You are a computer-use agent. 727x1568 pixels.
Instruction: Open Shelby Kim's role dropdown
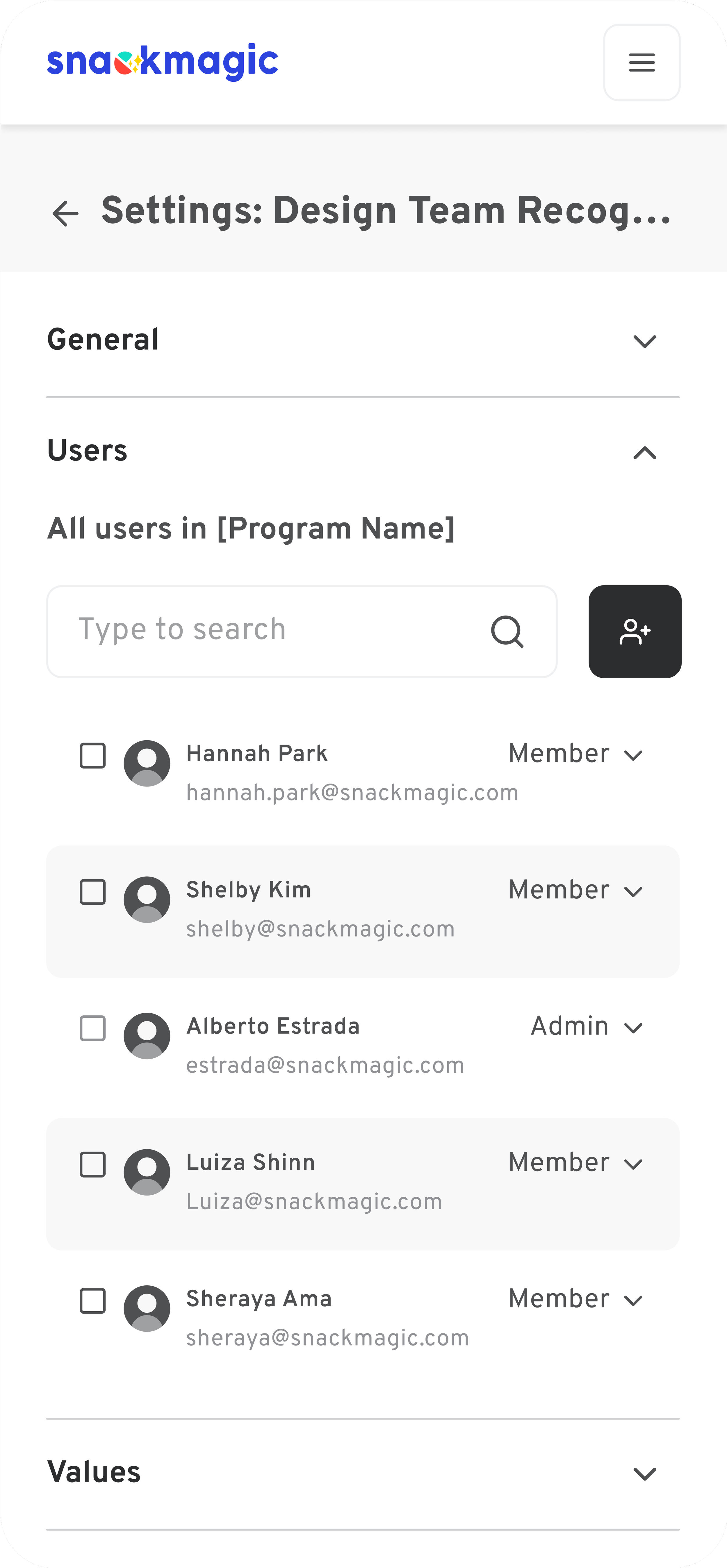click(576, 891)
